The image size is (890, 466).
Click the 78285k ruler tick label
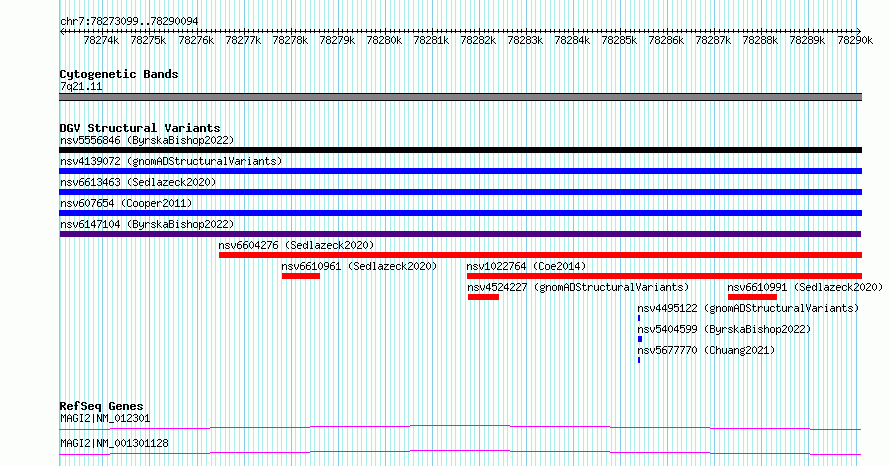click(x=619, y=40)
